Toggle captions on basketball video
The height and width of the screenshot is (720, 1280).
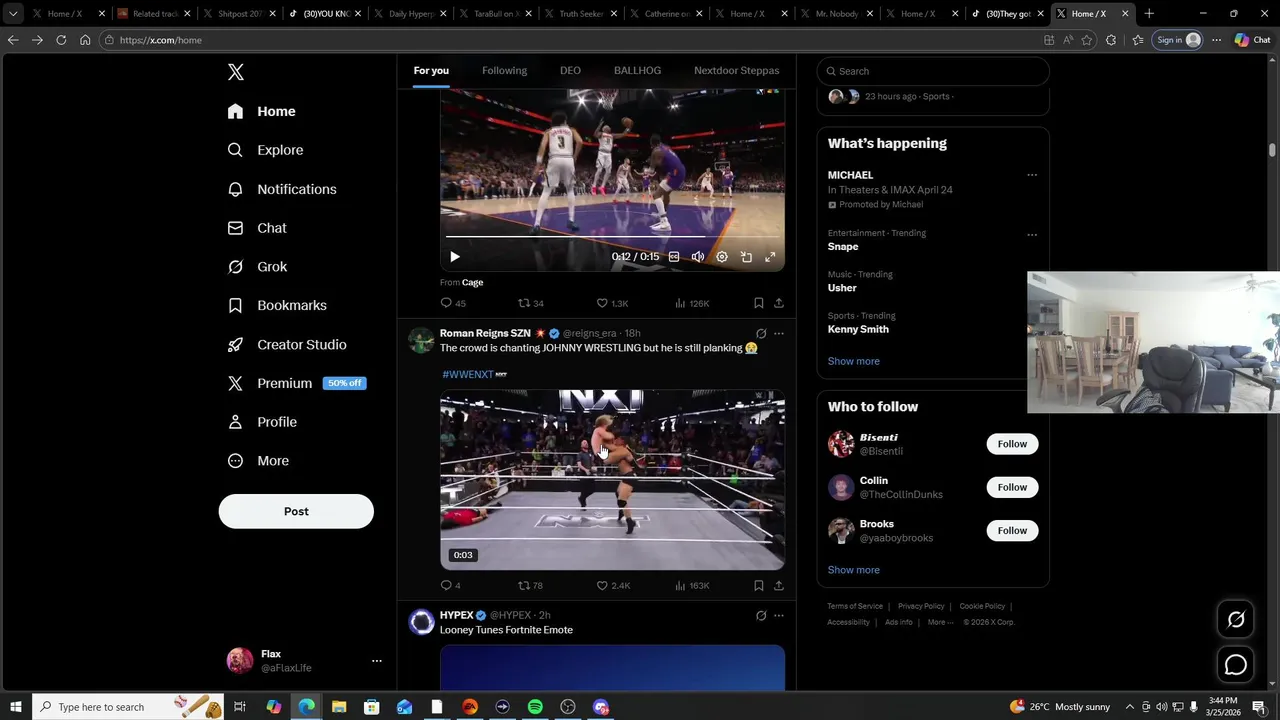pyautogui.click(x=674, y=257)
